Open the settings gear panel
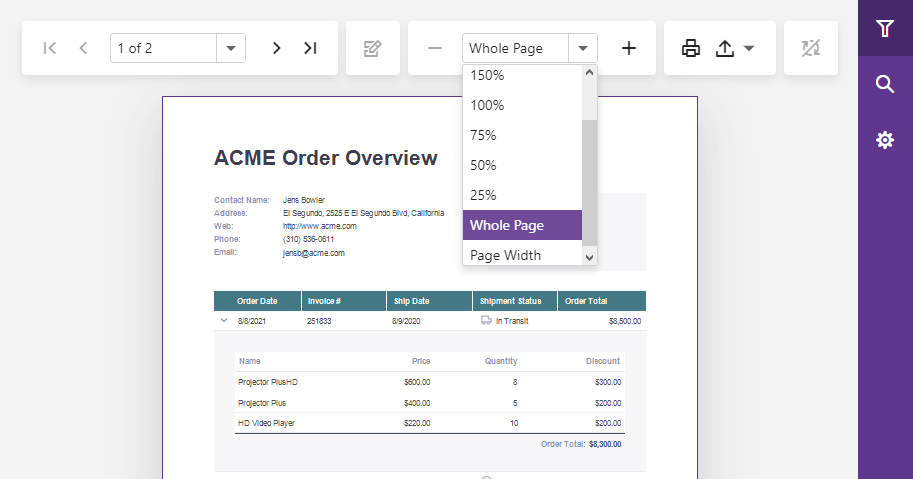913x479 pixels. click(885, 140)
